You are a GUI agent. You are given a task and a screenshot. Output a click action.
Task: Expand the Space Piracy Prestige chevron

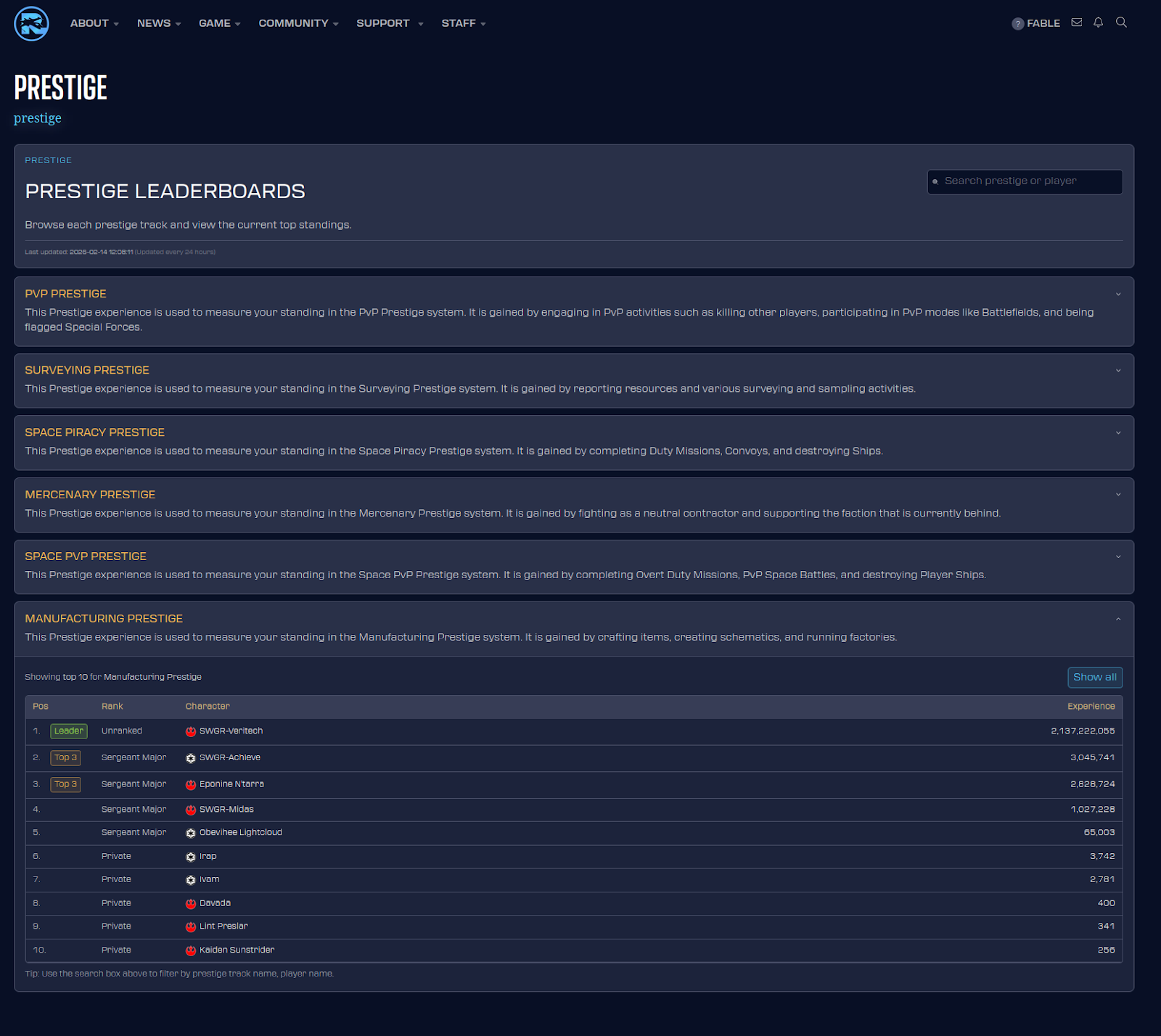click(1118, 433)
